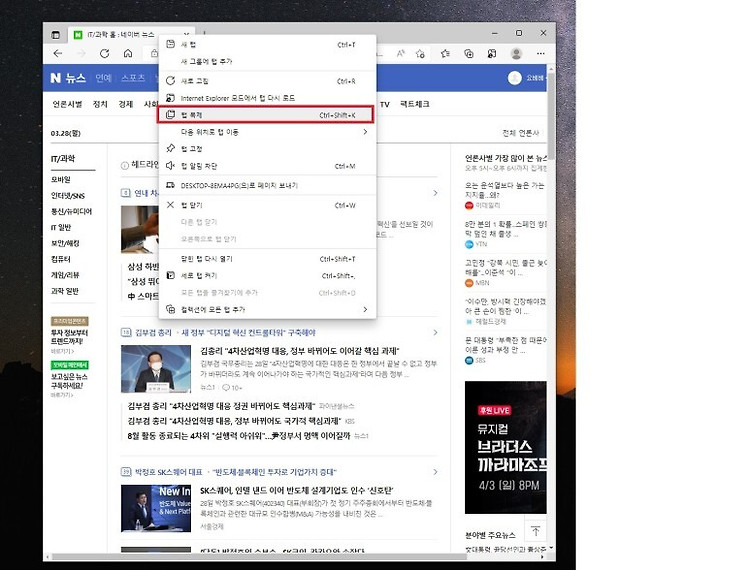Open the tab actions menu icon
The image size is (750, 570).
pos(55,34)
